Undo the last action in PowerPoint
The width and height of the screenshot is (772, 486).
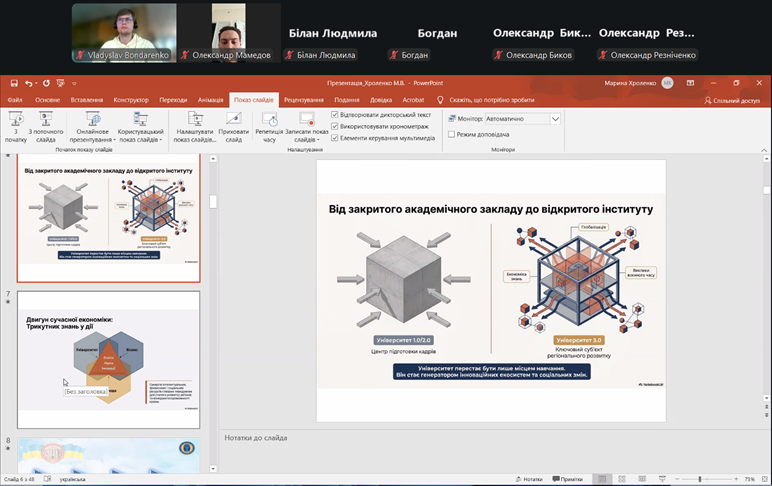pyautogui.click(x=29, y=83)
